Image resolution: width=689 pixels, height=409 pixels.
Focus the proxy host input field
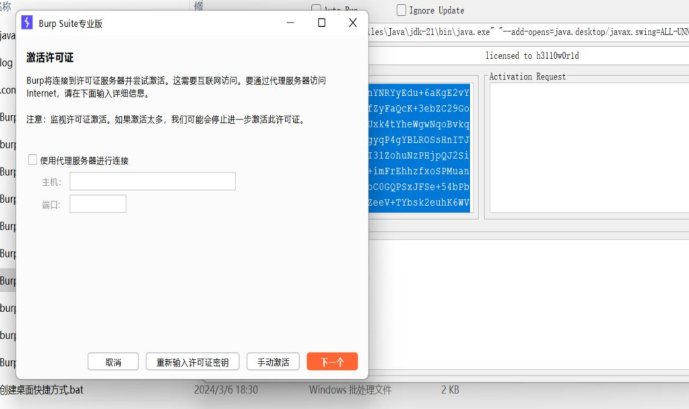(152, 181)
